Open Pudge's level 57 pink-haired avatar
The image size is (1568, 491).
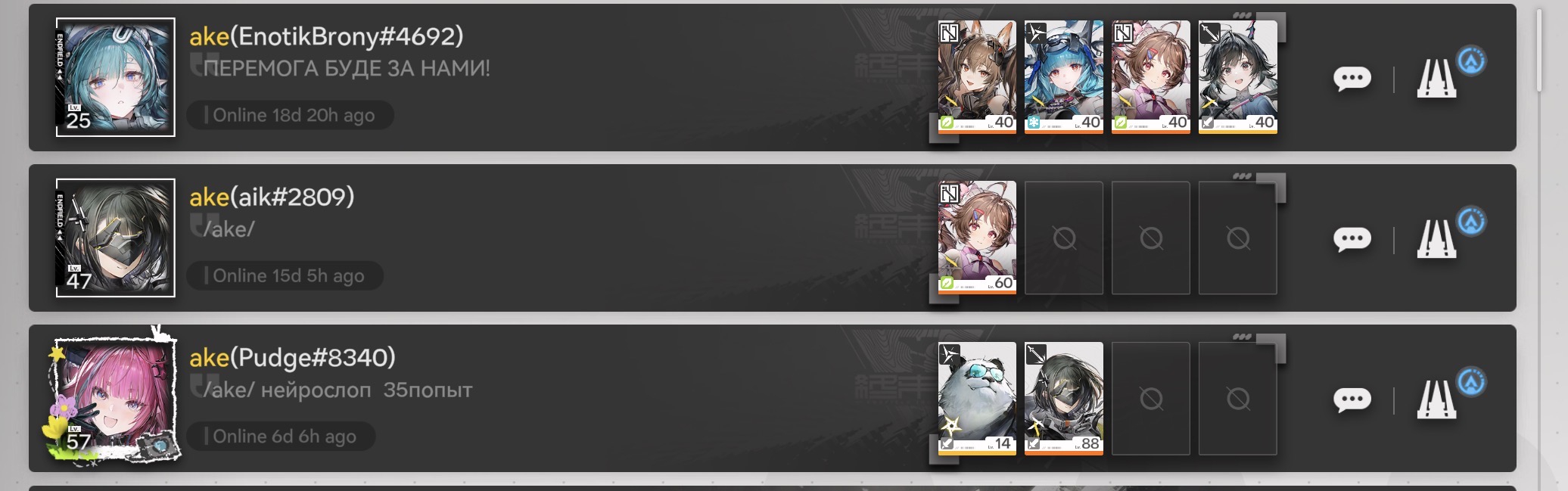[x=114, y=399]
